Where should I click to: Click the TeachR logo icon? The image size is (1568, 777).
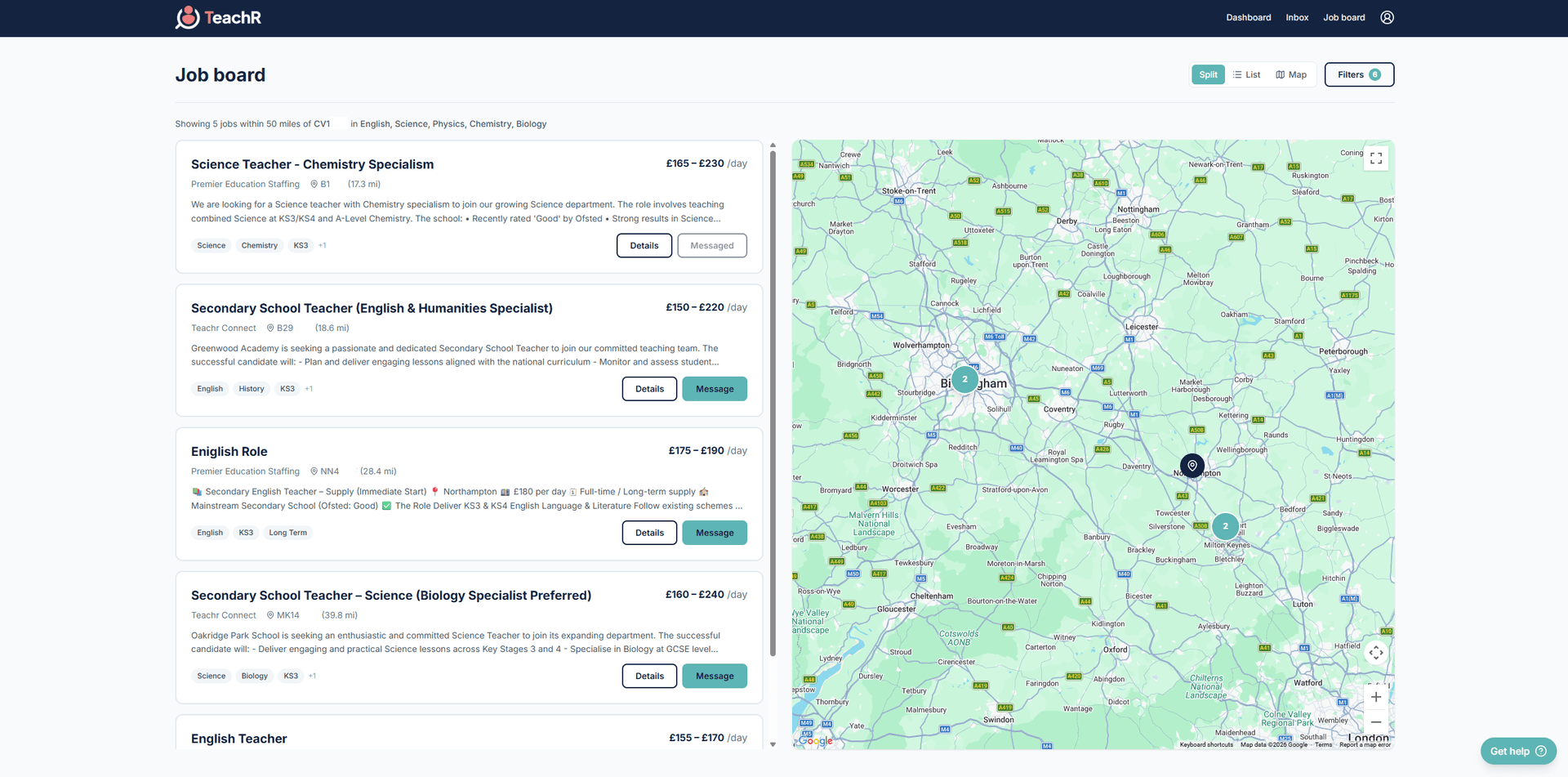pyautogui.click(x=187, y=17)
